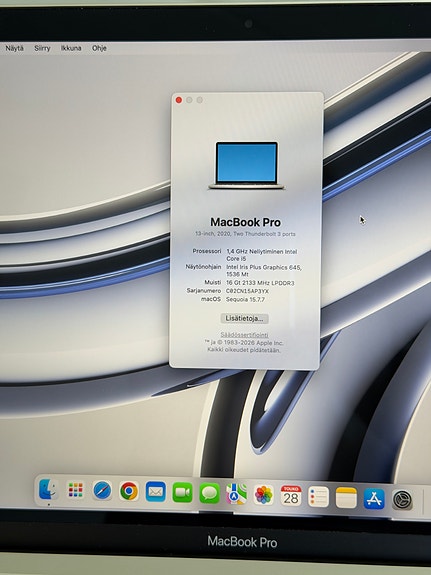431x575 pixels.
Task: Launch Safari from the Dock
Action: tap(102, 491)
